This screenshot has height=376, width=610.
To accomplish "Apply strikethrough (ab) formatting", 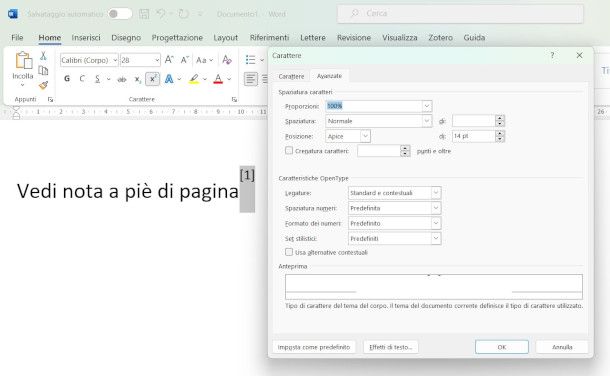I will (x=122, y=79).
